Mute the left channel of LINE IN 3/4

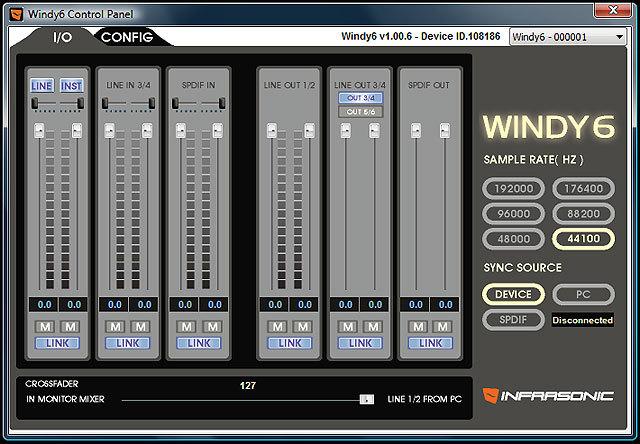[114, 327]
